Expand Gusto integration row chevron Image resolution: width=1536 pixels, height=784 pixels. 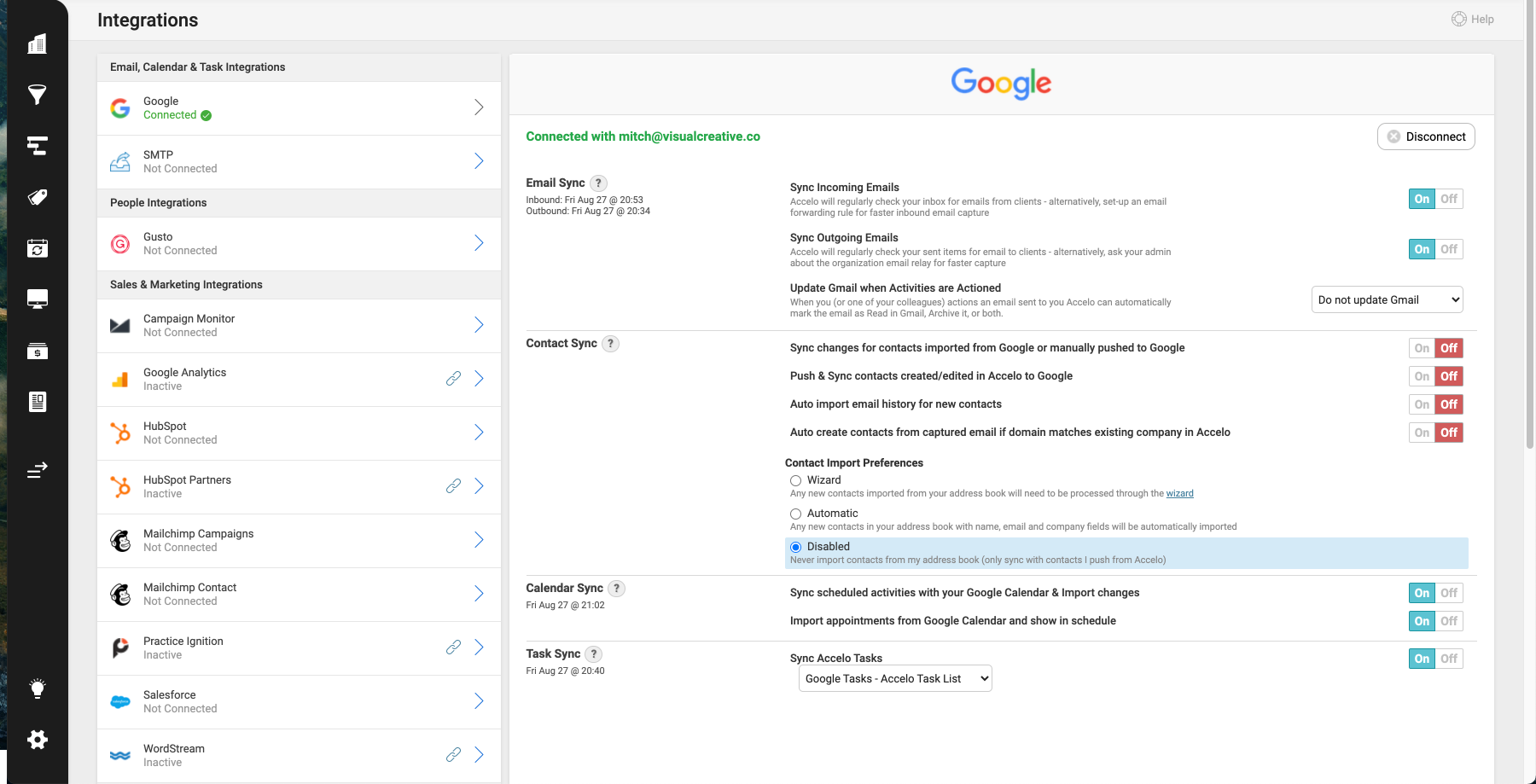coord(479,243)
